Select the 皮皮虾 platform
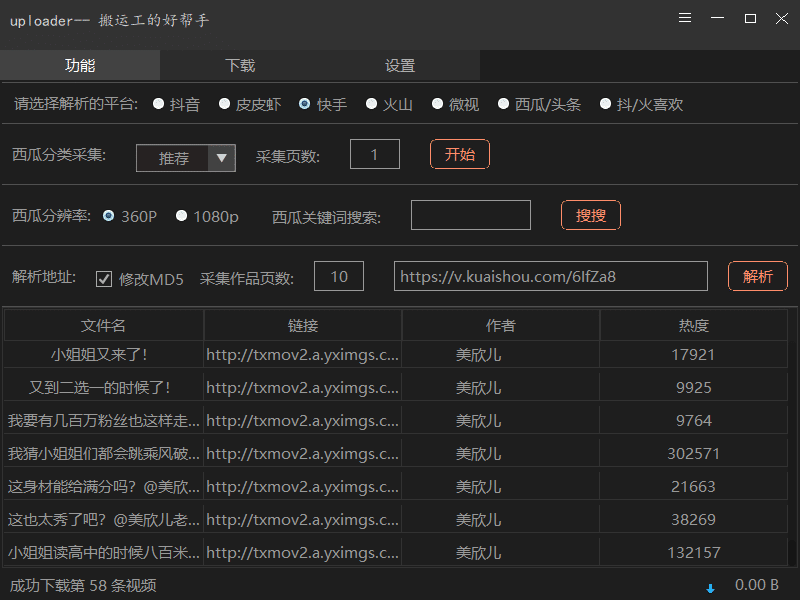Screen dimensions: 800x600 (x=225, y=102)
